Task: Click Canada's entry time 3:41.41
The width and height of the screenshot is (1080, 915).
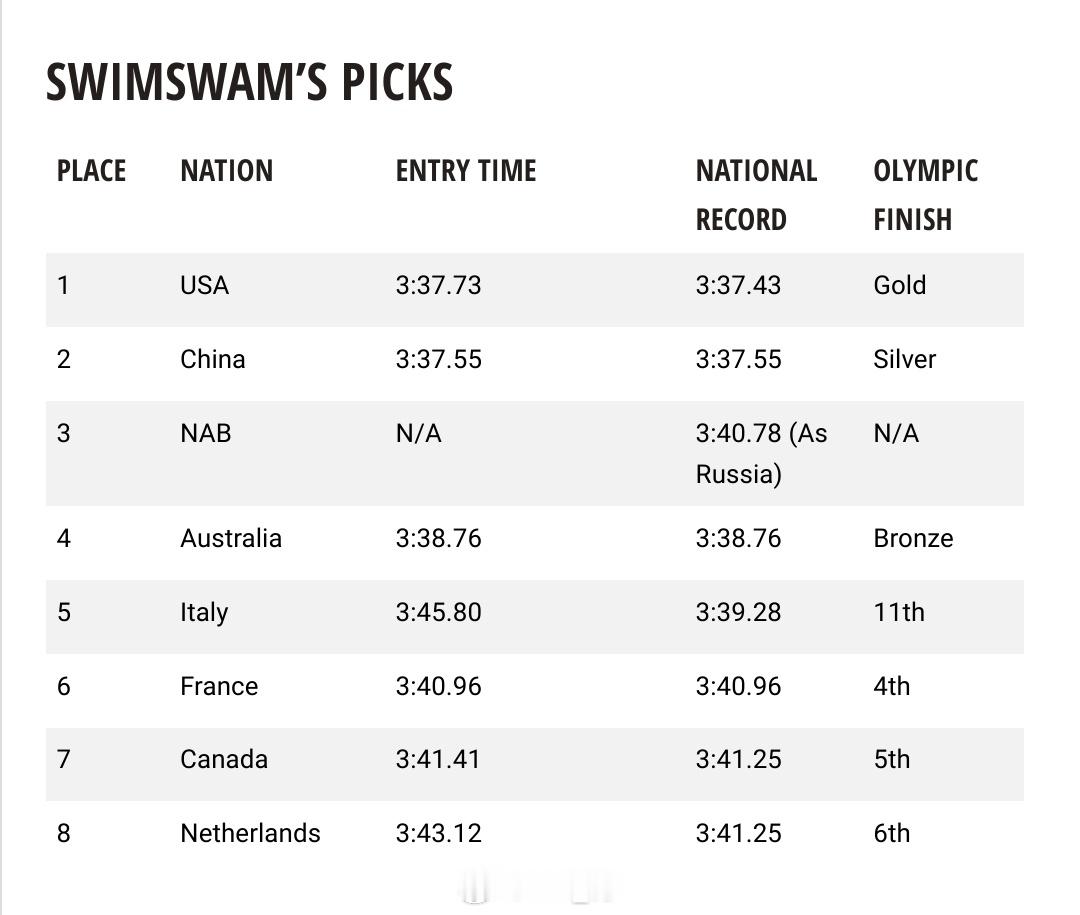Action: [x=438, y=759]
